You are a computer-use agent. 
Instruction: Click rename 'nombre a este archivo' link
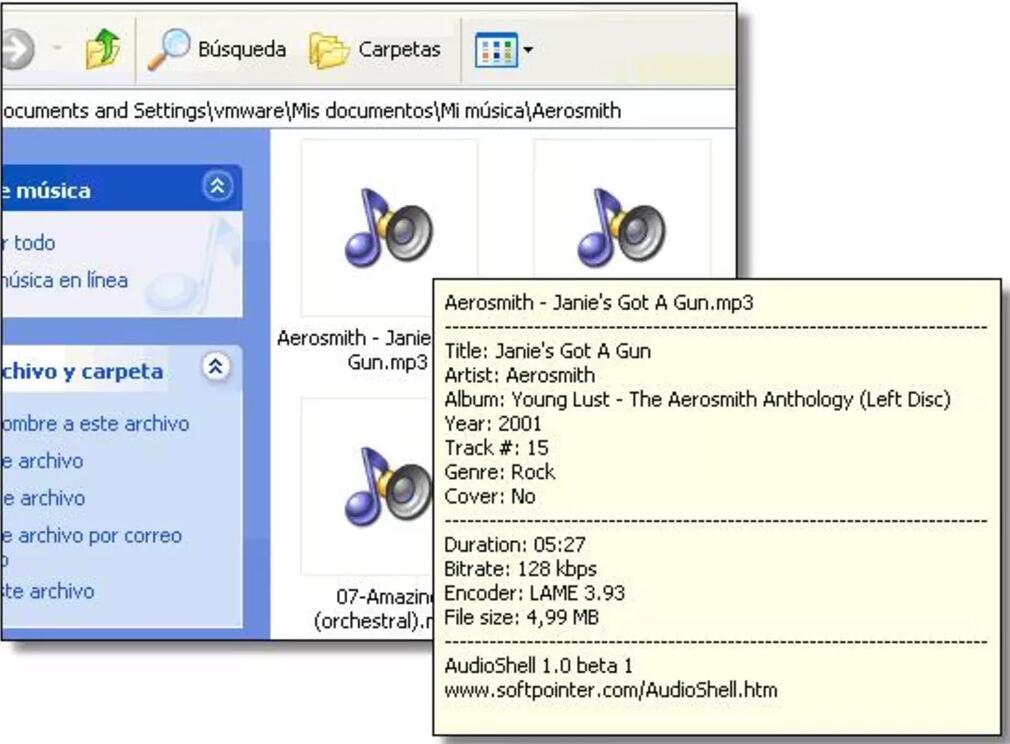pyautogui.click(x=94, y=424)
